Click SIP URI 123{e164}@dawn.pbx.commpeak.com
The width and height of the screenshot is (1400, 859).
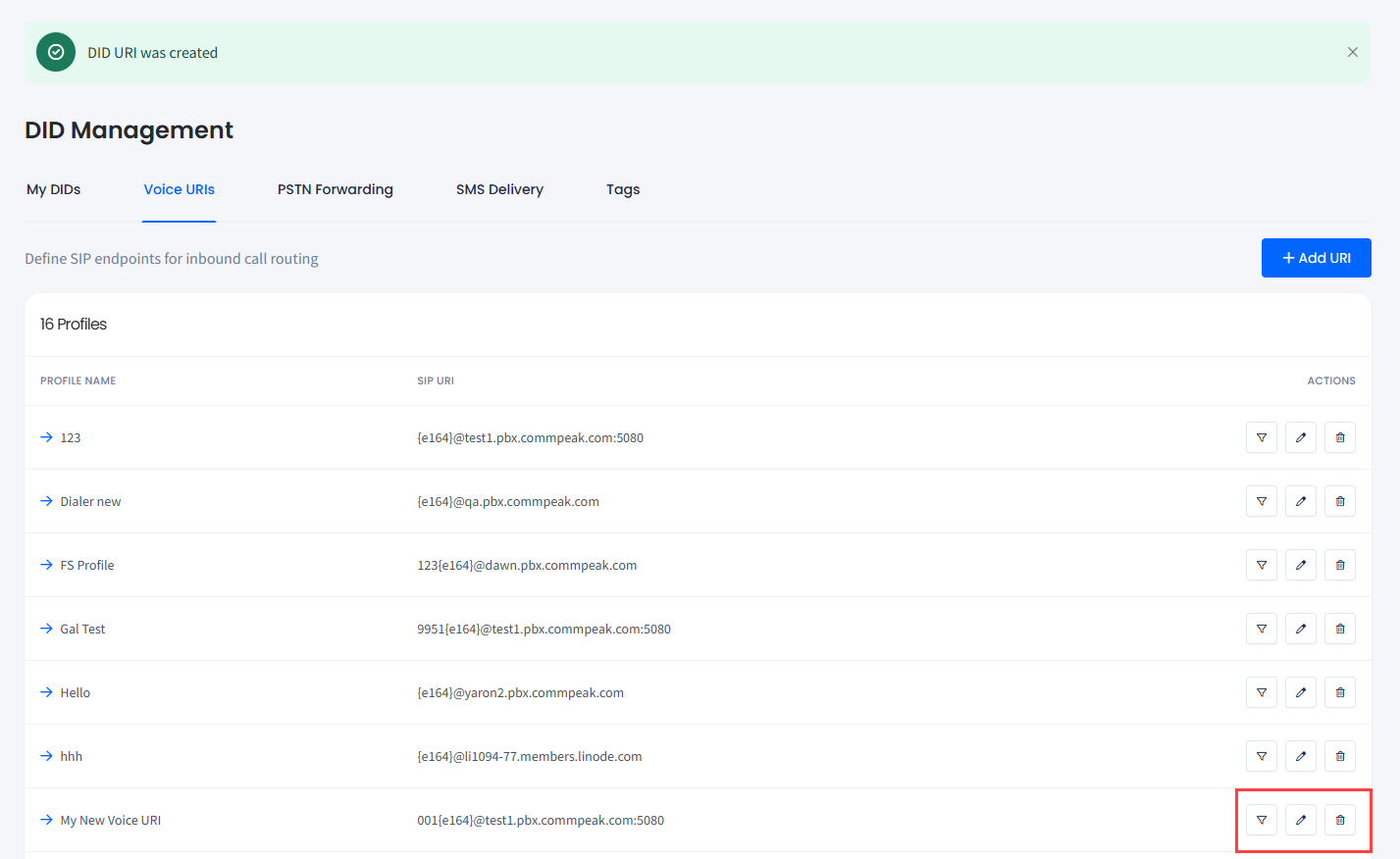tap(527, 565)
